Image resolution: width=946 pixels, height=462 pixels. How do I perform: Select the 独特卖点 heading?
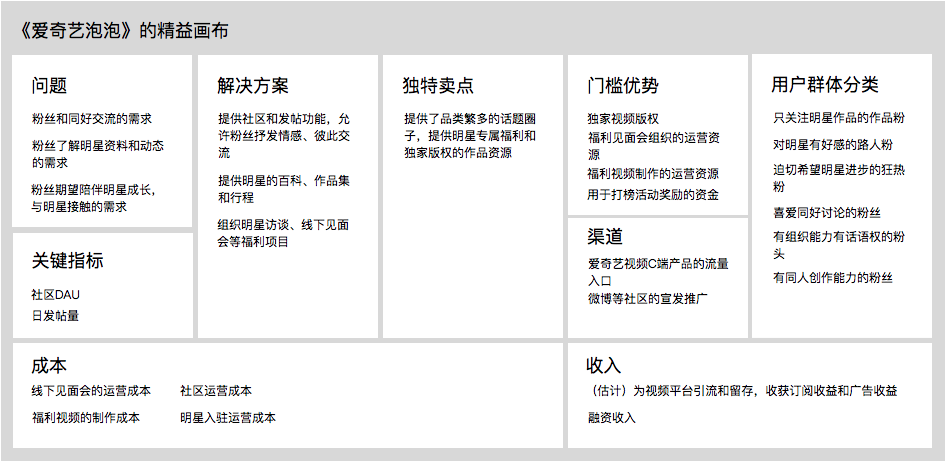click(439, 86)
